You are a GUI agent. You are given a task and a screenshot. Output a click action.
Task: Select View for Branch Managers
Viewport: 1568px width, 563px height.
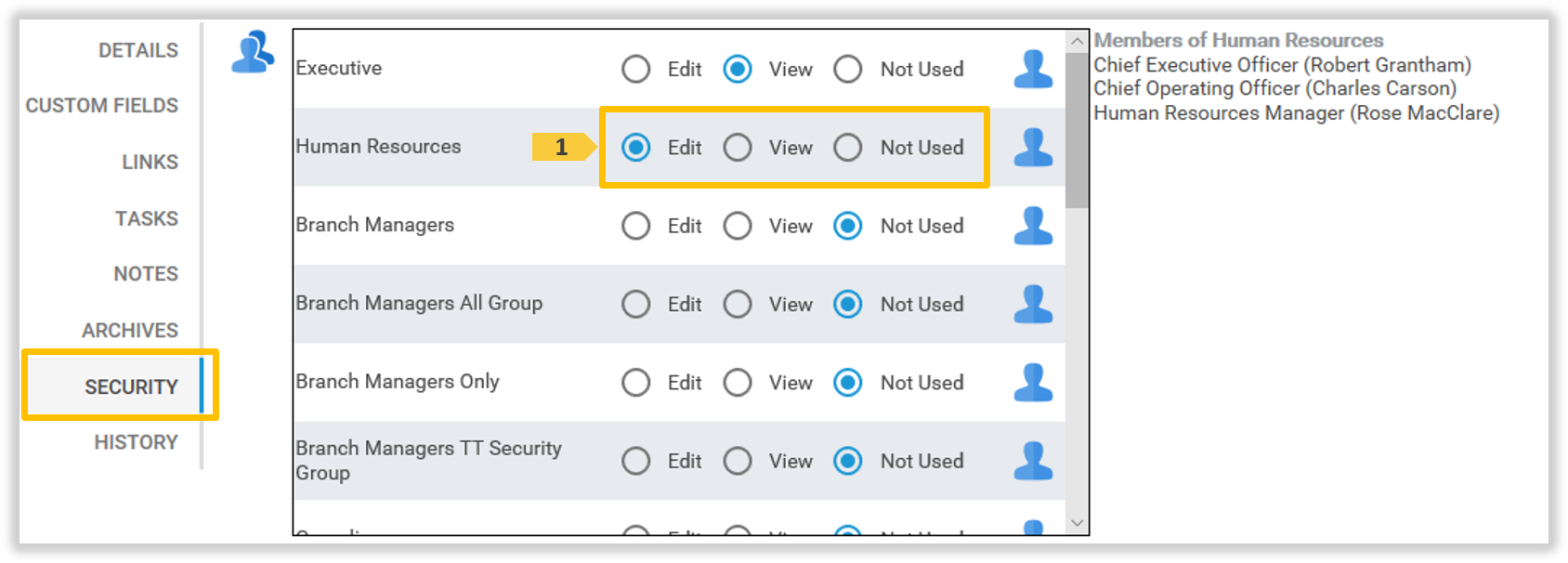[x=738, y=226]
